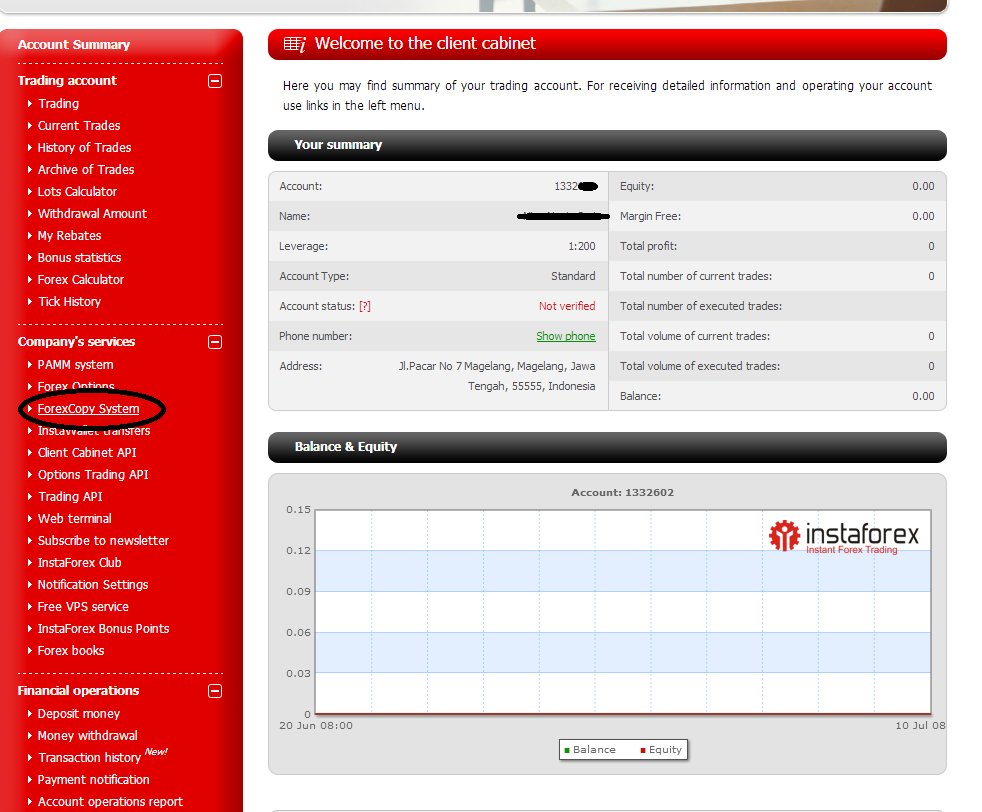Viewport: 982px width, 812px height.
Task: Launch the Web terminal
Action: (x=75, y=518)
